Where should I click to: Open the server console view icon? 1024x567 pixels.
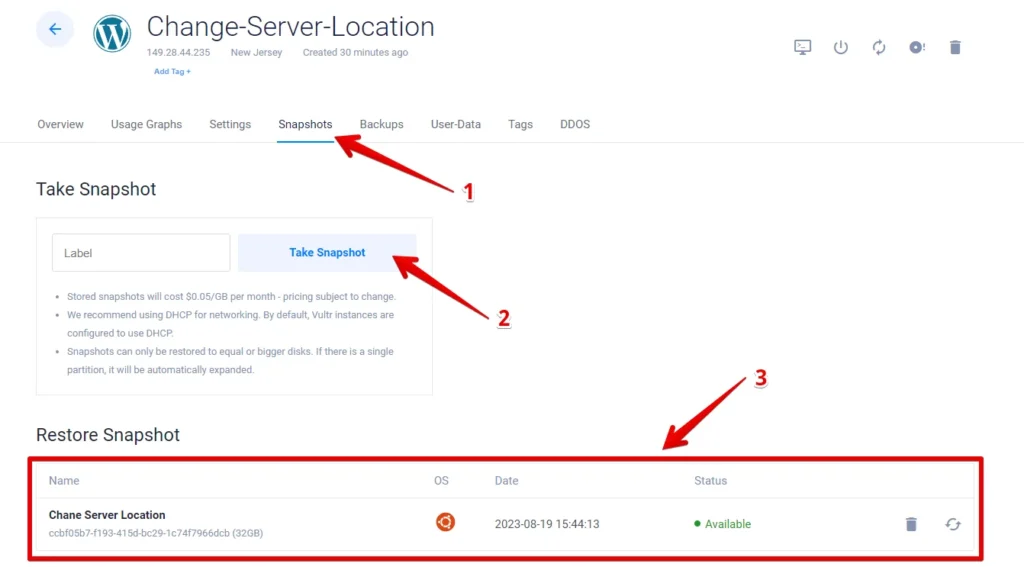803,47
